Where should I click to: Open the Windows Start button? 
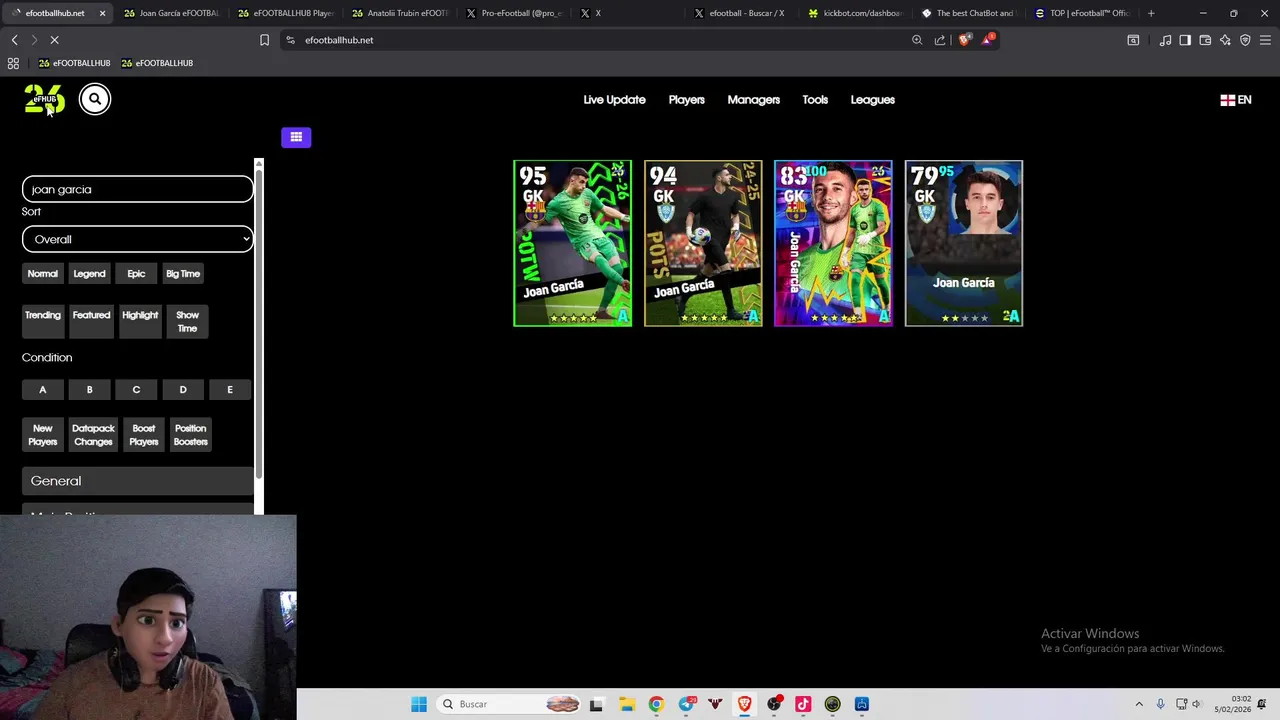tap(419, 704)
